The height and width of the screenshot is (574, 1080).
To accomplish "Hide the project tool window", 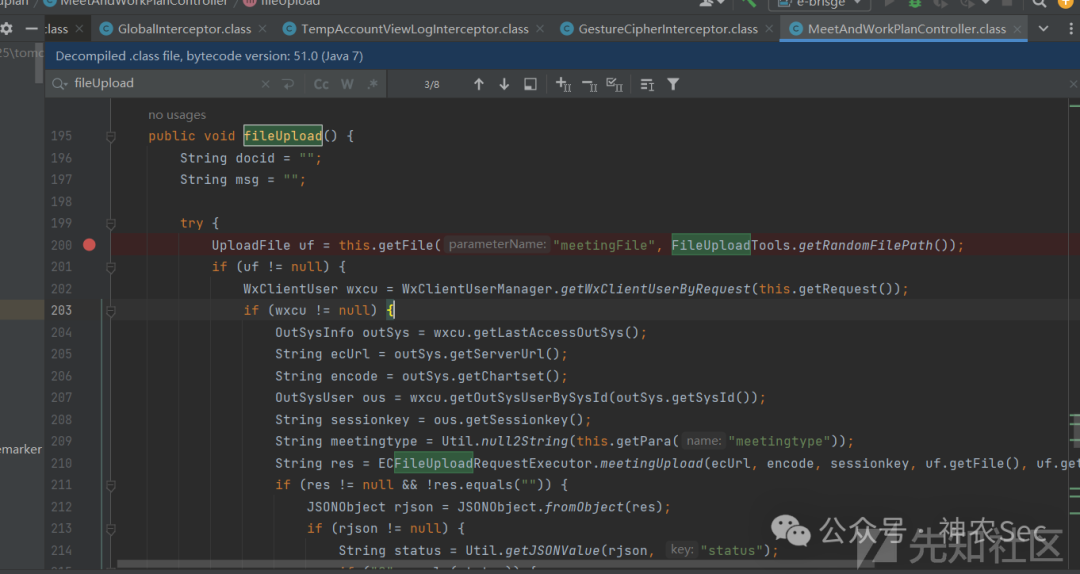I will click(31, 29).
